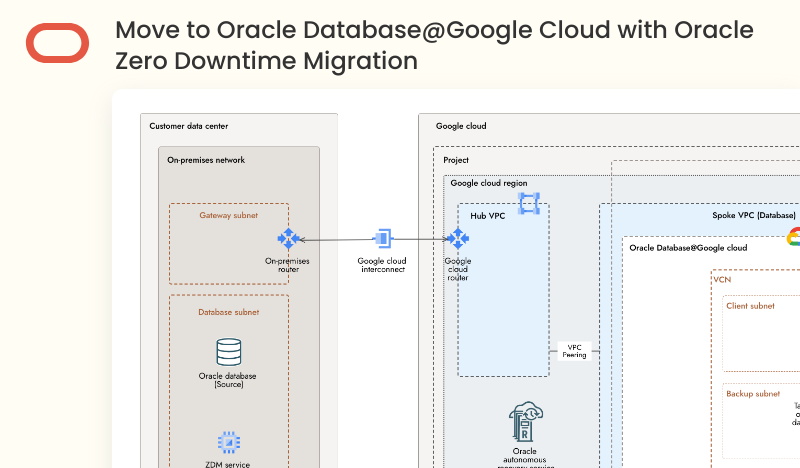
Task: Select the 'Gateway subnet' label
Action: pos(229,215)
